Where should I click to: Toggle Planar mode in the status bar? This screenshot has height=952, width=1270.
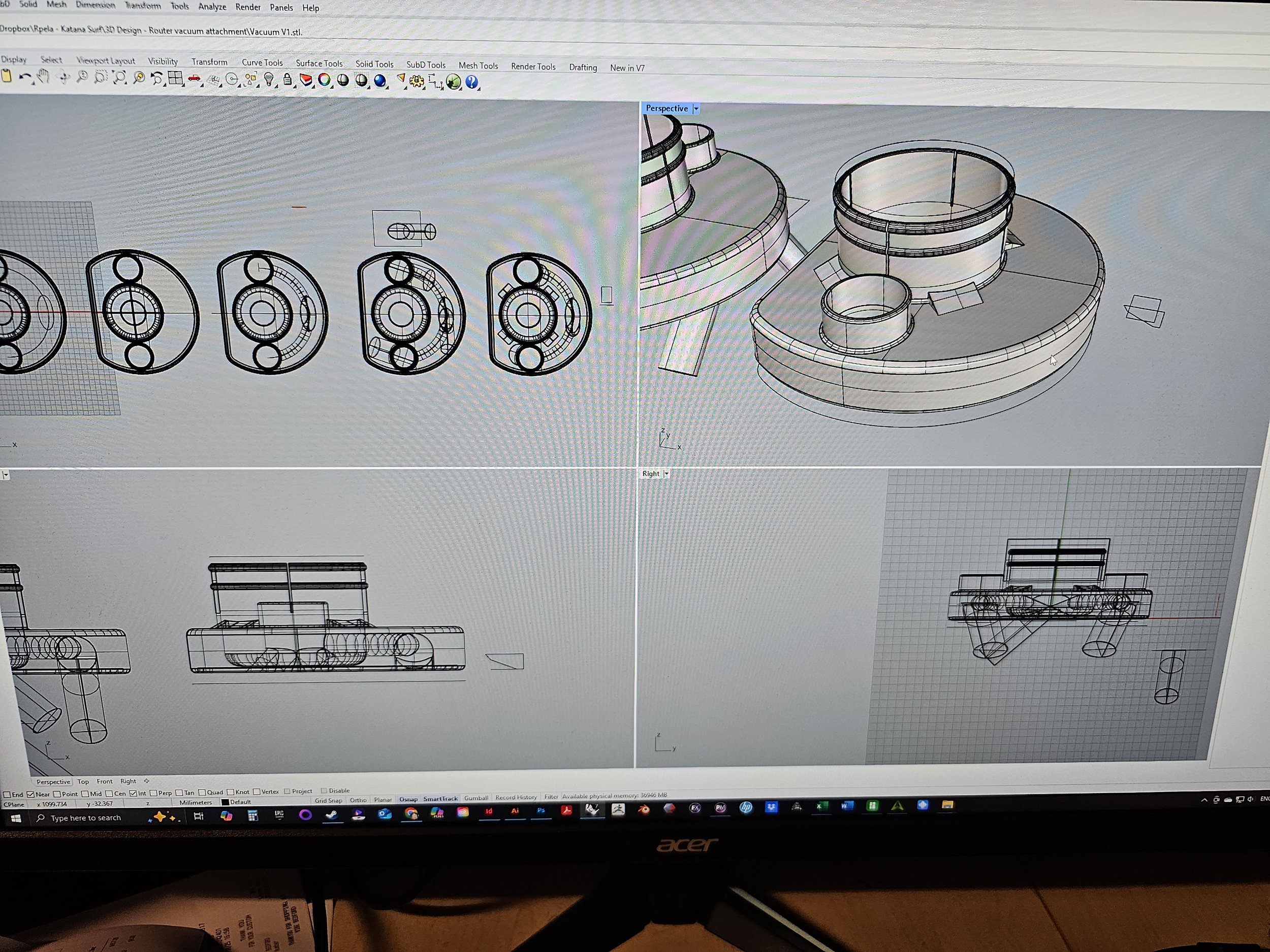[x=383, y=799]
